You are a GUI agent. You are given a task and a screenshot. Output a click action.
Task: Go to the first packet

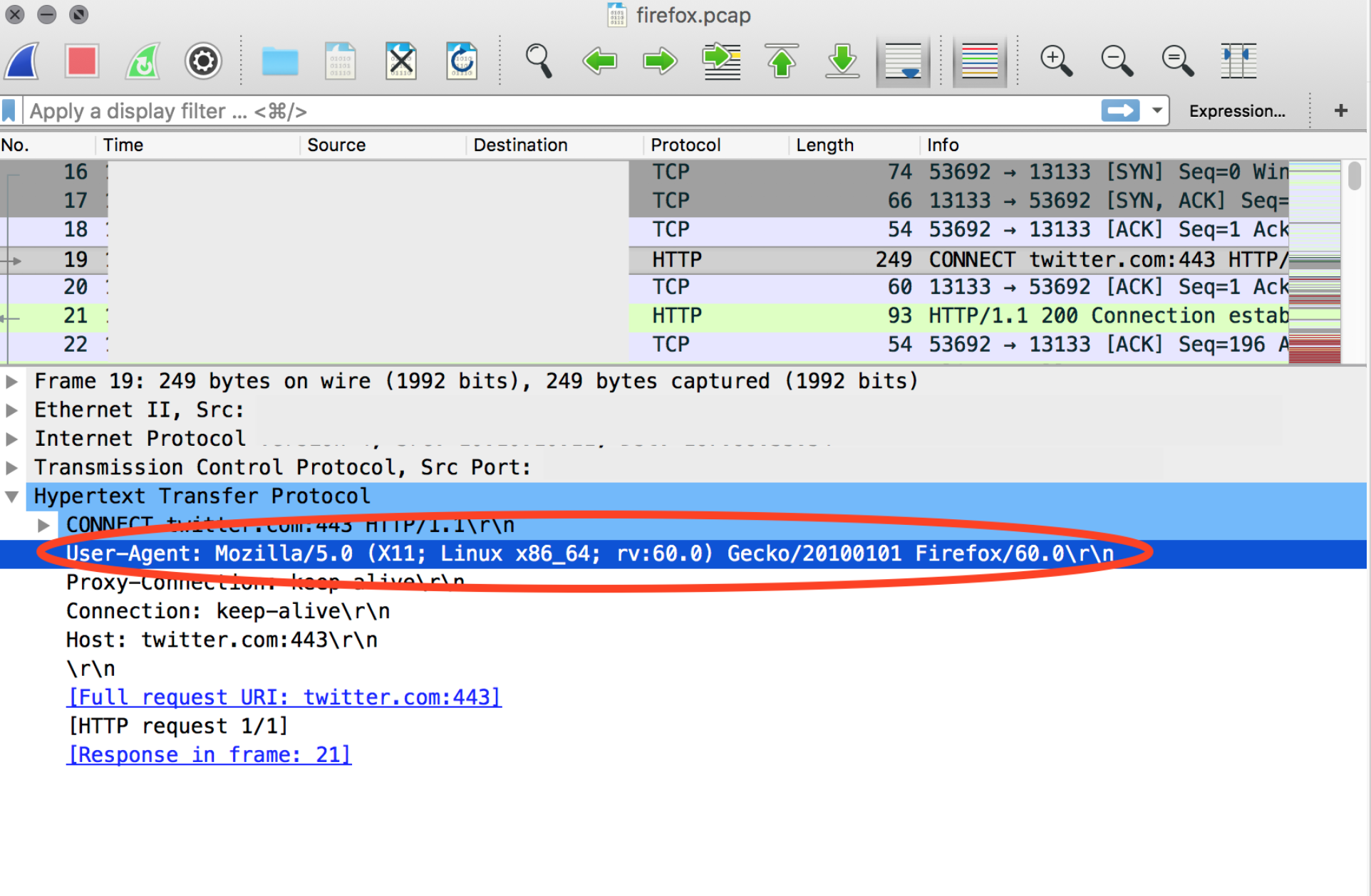(782, 61)
